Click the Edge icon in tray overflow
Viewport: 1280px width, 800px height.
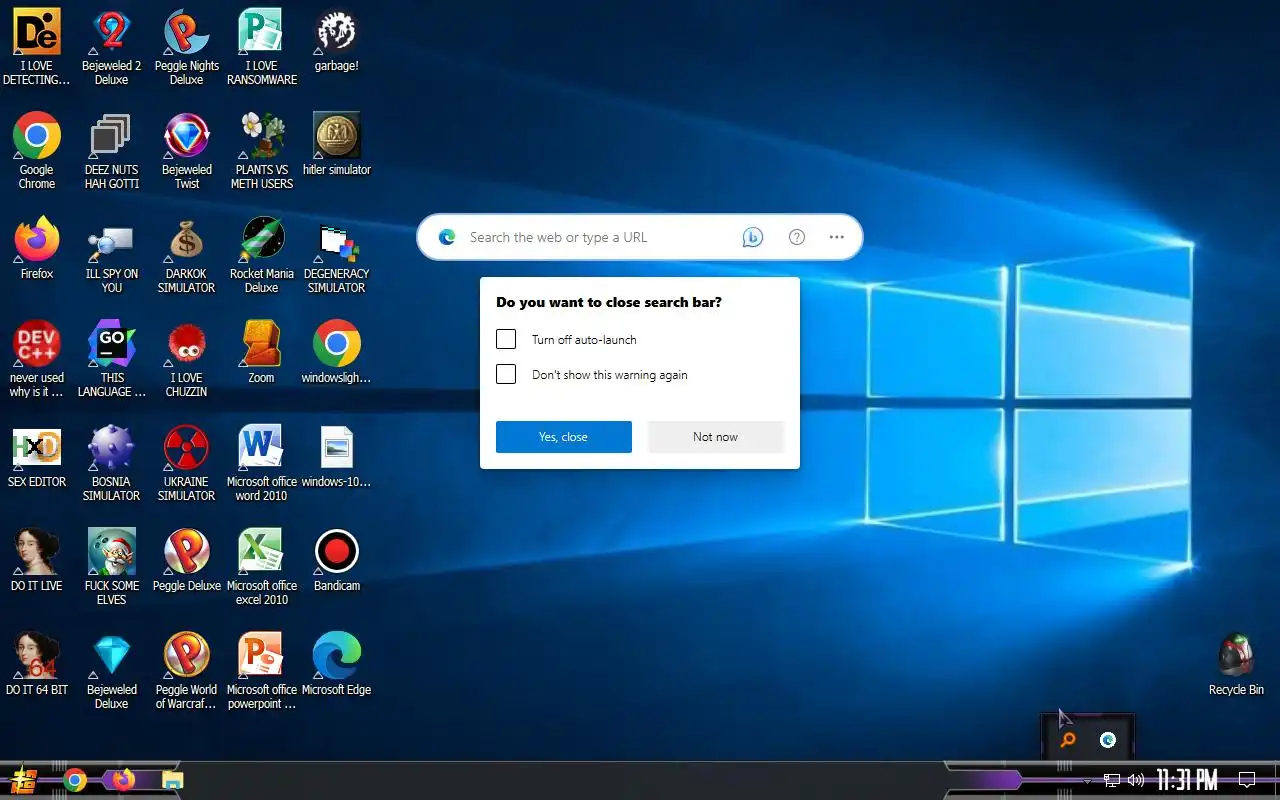click(x=1108, y=740)
